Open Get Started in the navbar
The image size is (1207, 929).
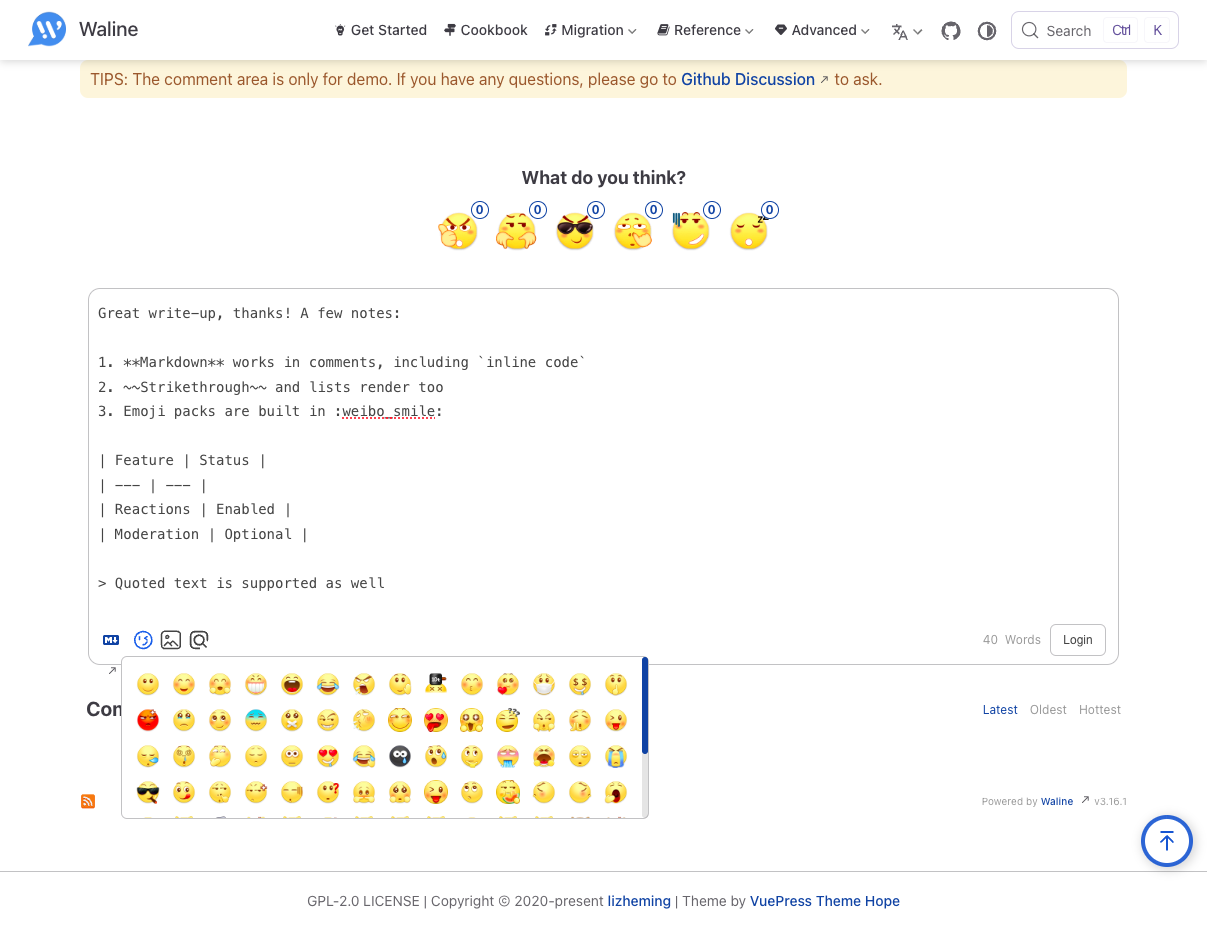[x=381, y=30]
